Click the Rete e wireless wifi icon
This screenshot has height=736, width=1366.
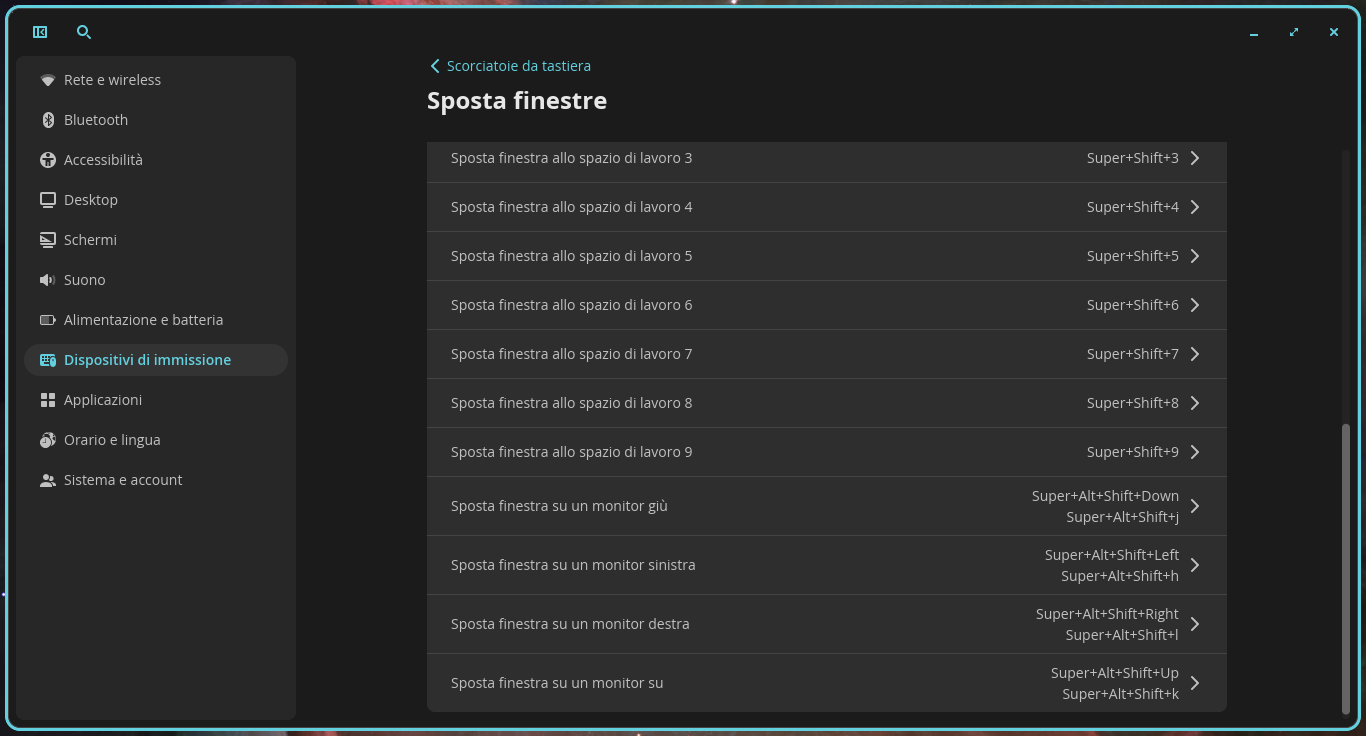[x=47, y=80]
